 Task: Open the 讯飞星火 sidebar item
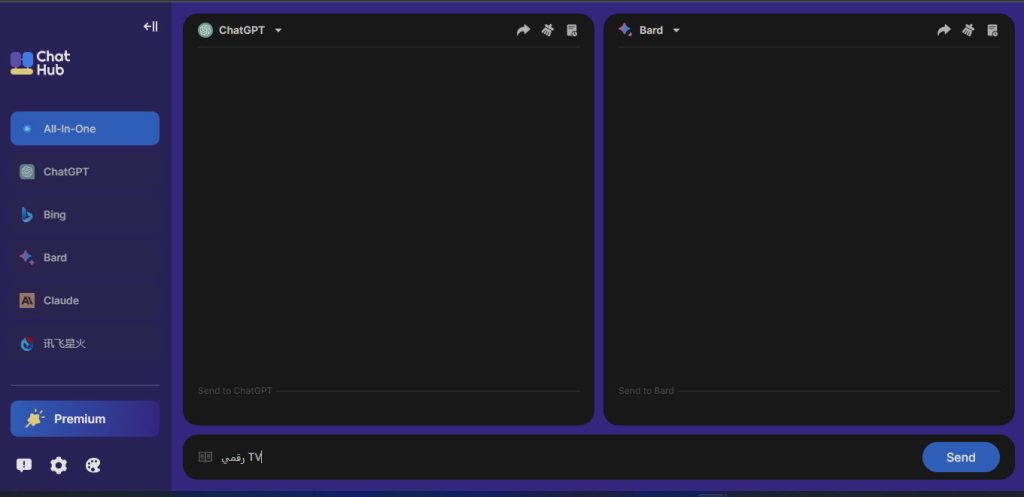(x=85, y=344)
